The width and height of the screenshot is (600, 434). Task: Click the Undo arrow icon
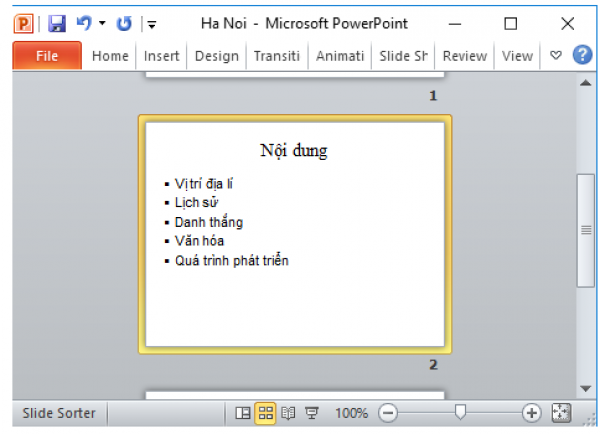coord(84,23)
